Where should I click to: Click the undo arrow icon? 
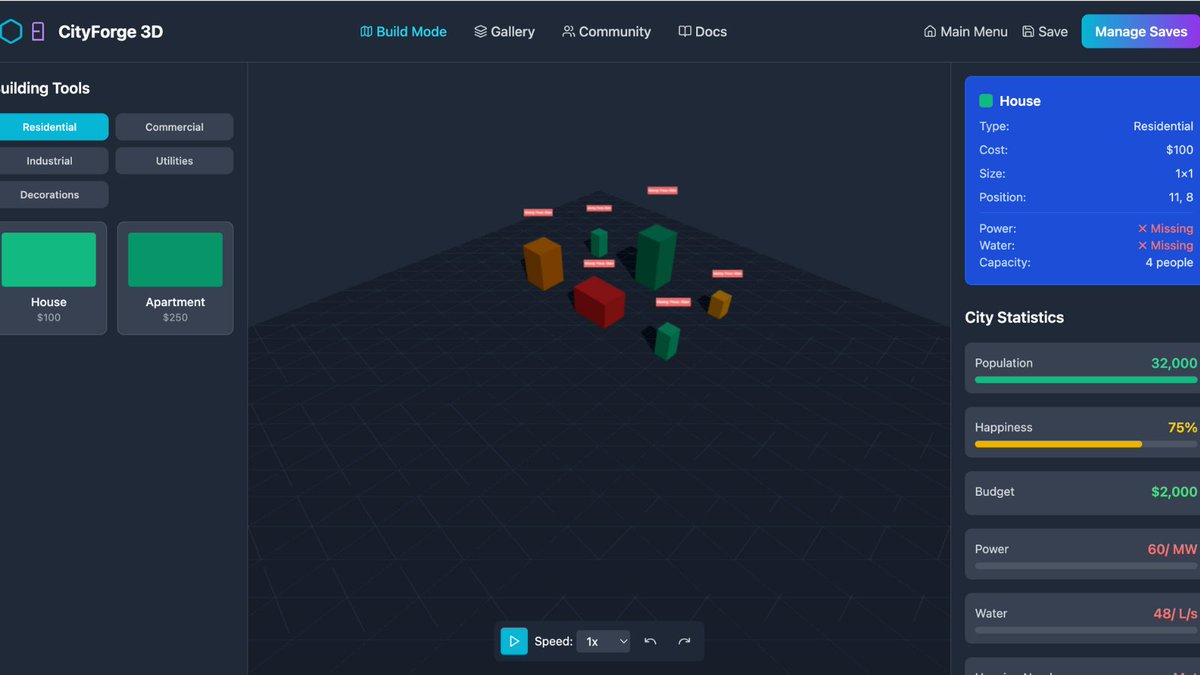coord(650,641)
